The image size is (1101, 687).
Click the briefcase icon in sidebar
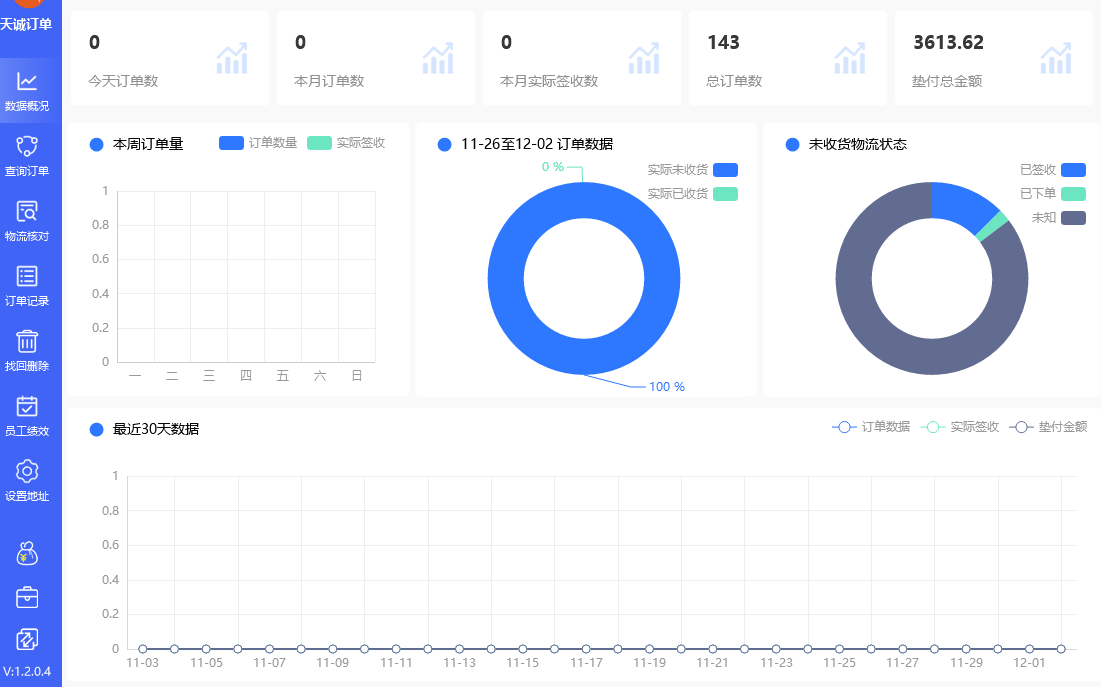coord(27,597)
